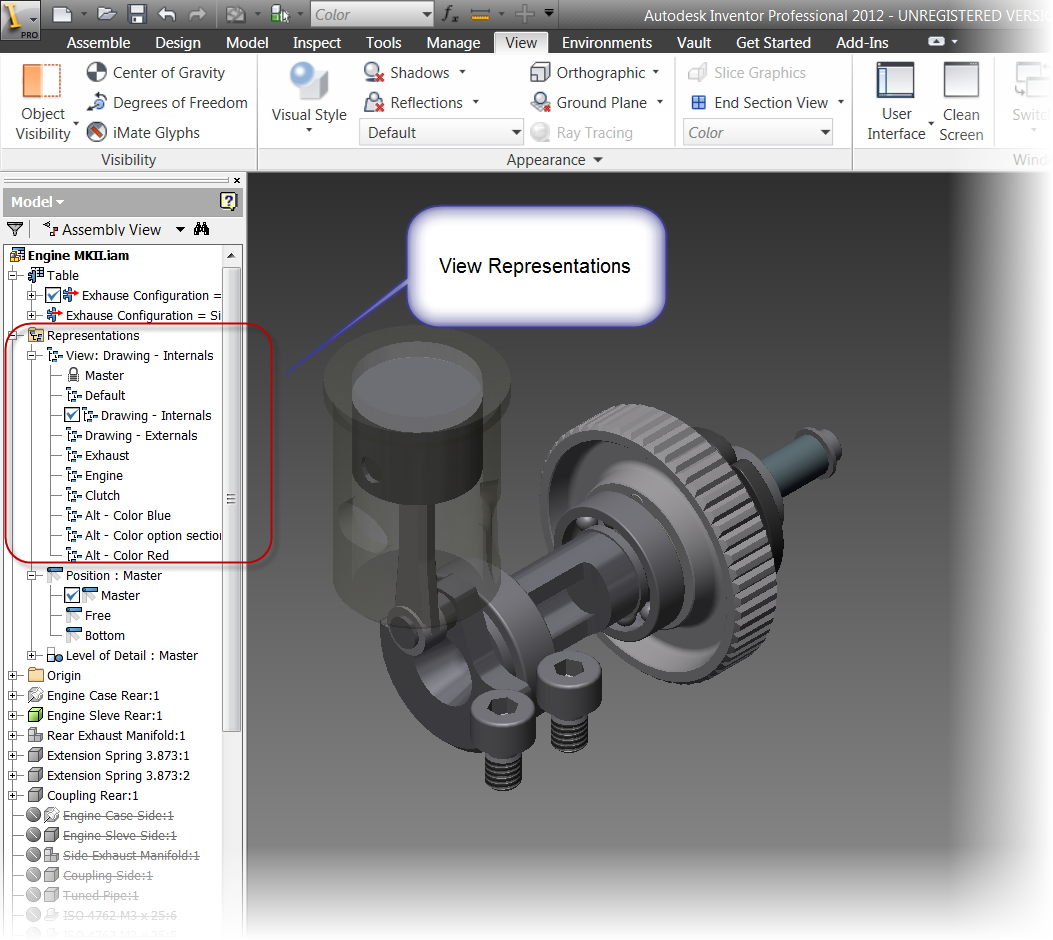Expand the Engine Case Rear:1 node
The image size is (1053, 940).
point(13,696)
